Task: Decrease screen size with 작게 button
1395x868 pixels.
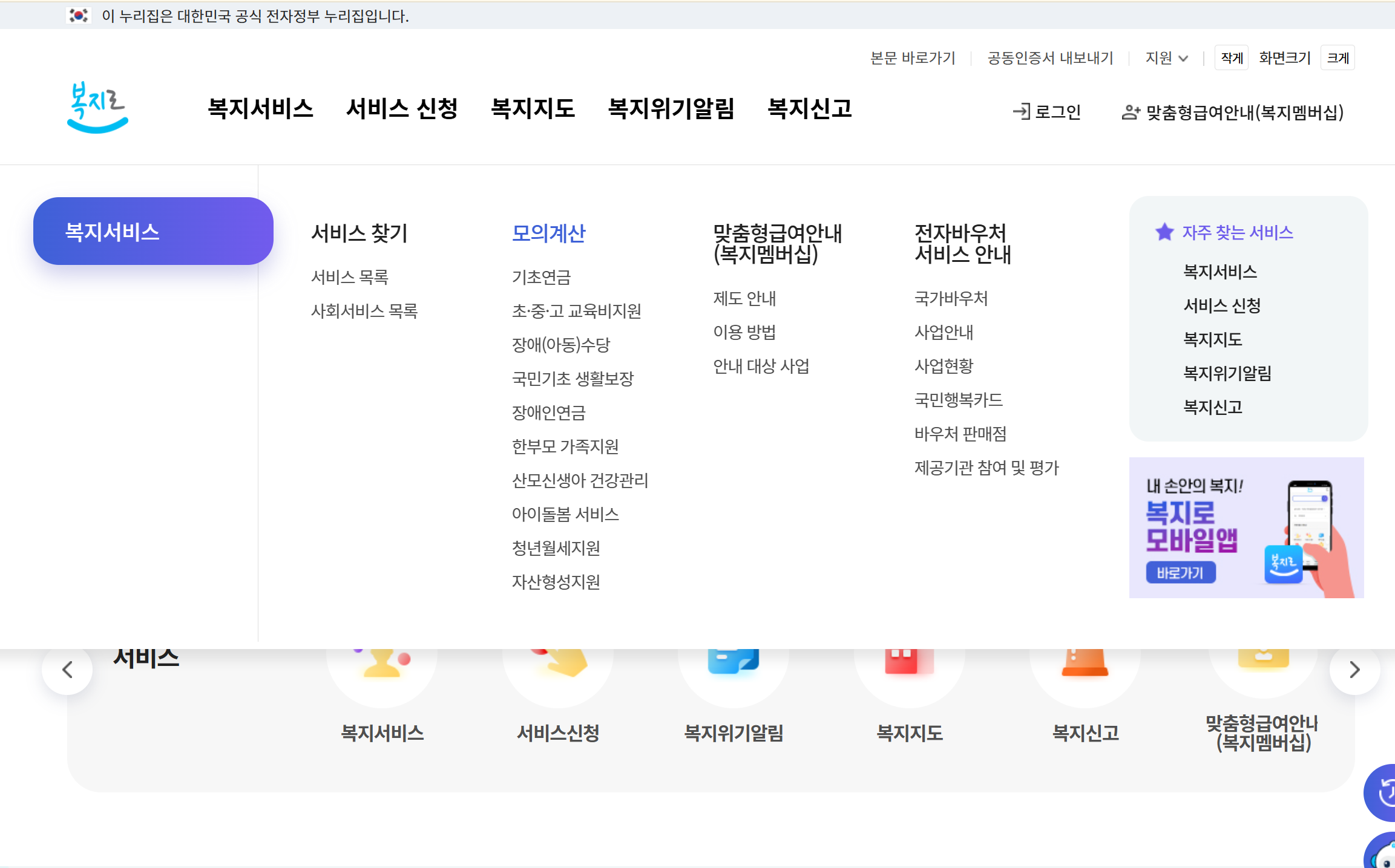Action: 1231,58
